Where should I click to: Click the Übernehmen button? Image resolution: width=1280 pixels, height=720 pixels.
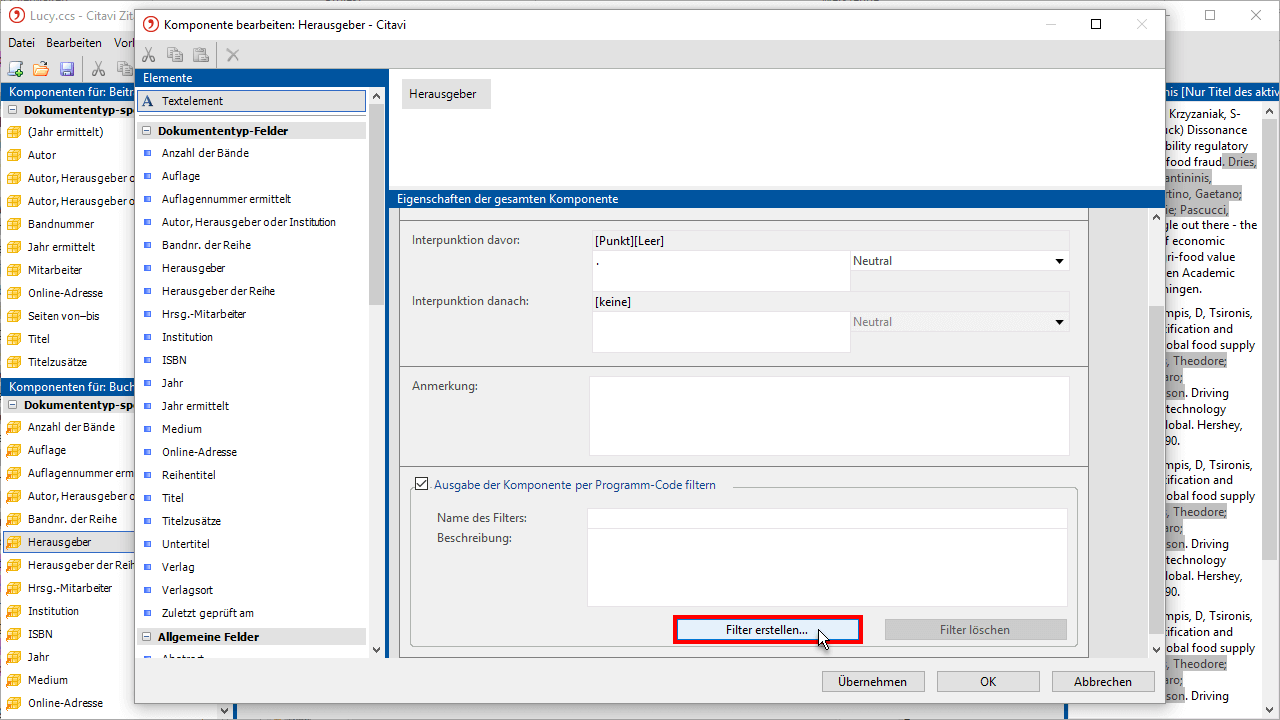tap(873, 682)
